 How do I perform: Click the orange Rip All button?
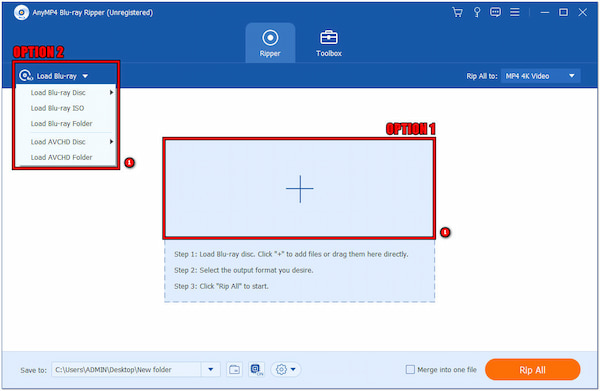click(532, 370)
